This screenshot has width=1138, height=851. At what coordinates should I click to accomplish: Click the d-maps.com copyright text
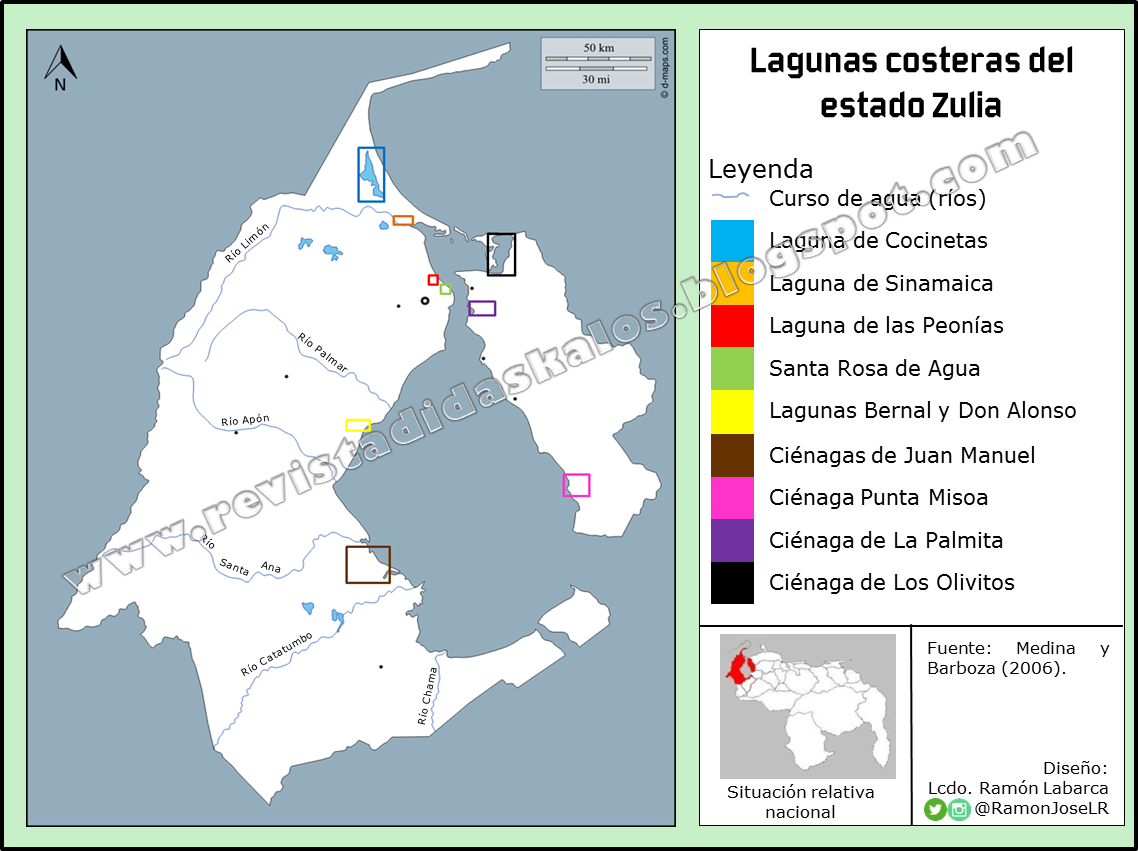pyautogui.click(x=668, y=65)
